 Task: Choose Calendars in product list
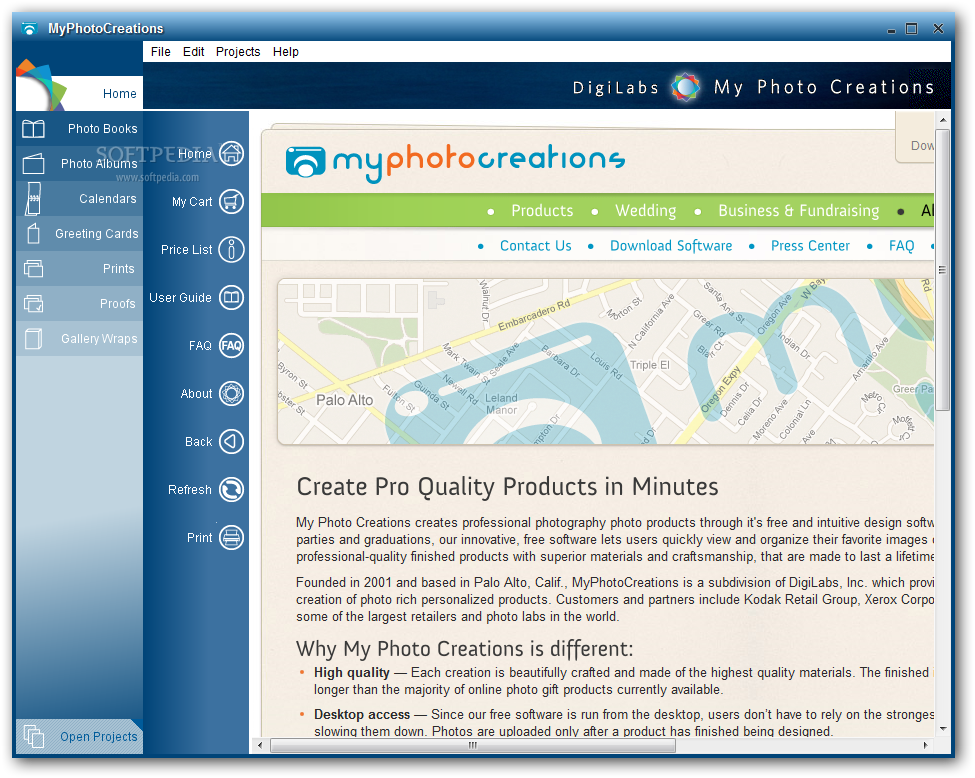[80, 198]
